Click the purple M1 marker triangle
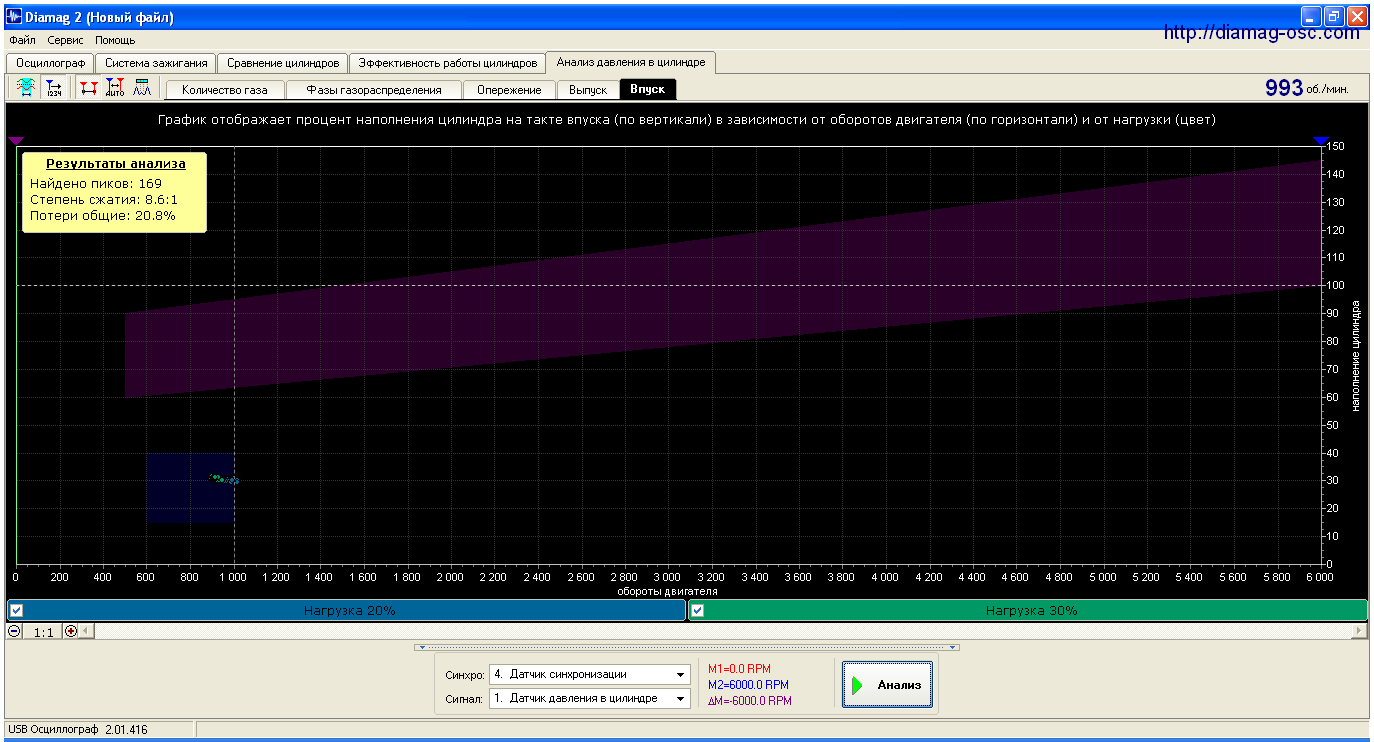Screen dimensions: 1374x742 (14, 142)
